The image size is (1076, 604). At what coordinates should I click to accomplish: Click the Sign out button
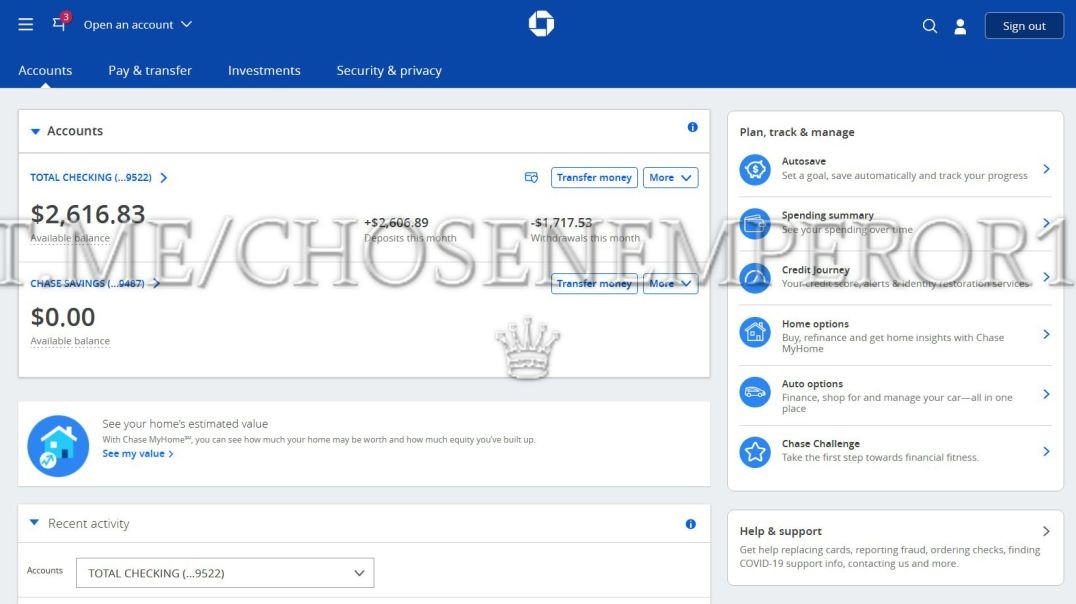coord(1024,26)
